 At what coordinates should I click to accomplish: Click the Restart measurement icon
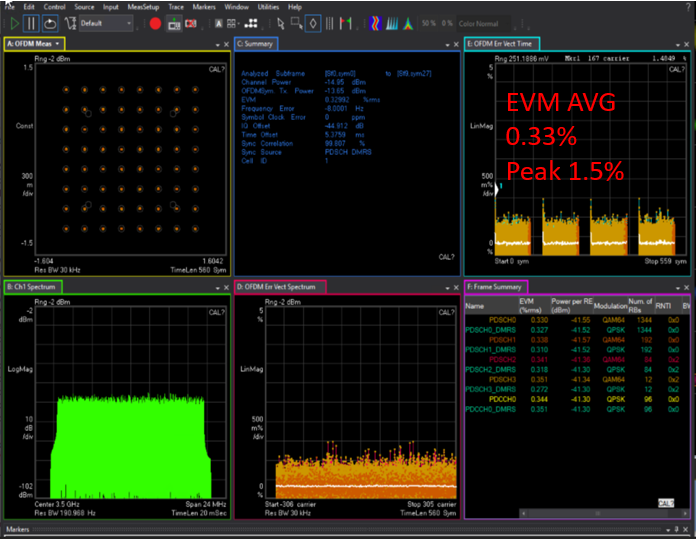pos(48,22)
